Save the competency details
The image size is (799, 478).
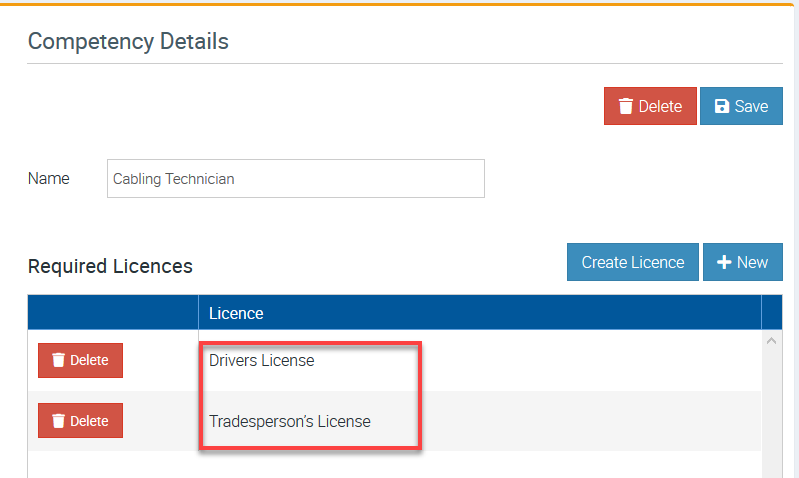[x=741, y=106]
